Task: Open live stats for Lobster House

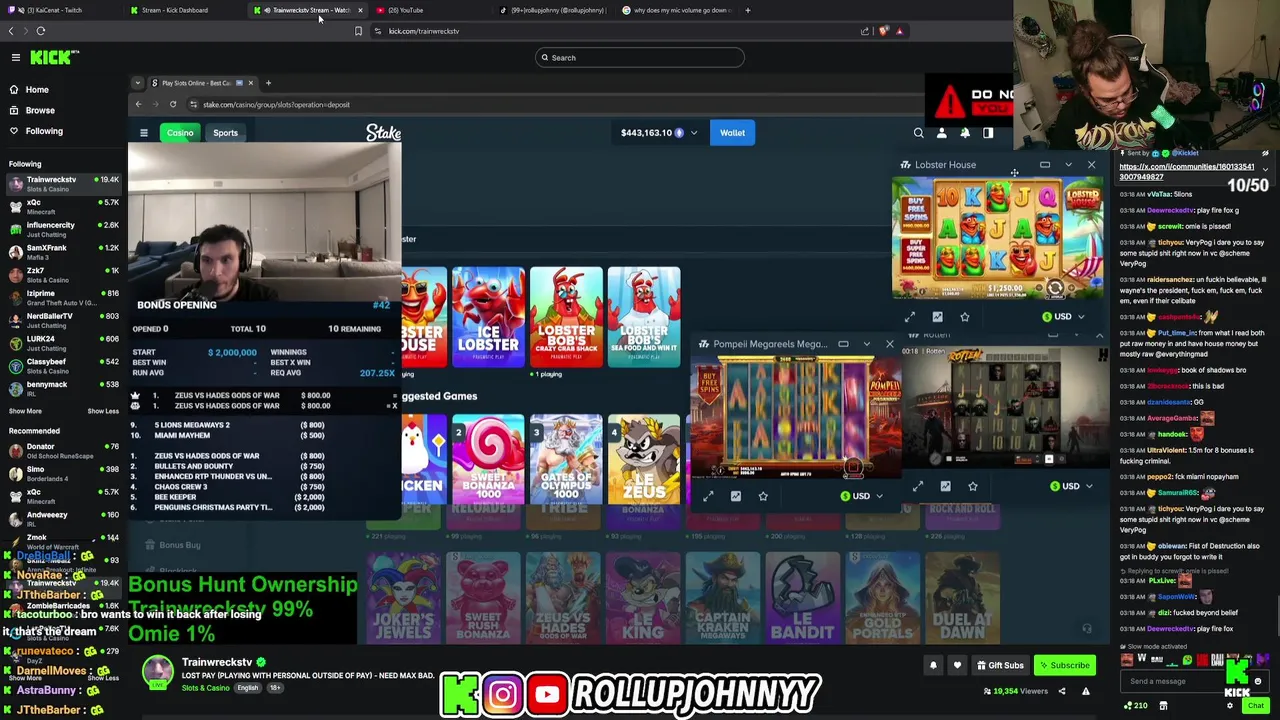Action: click(937, 317)
